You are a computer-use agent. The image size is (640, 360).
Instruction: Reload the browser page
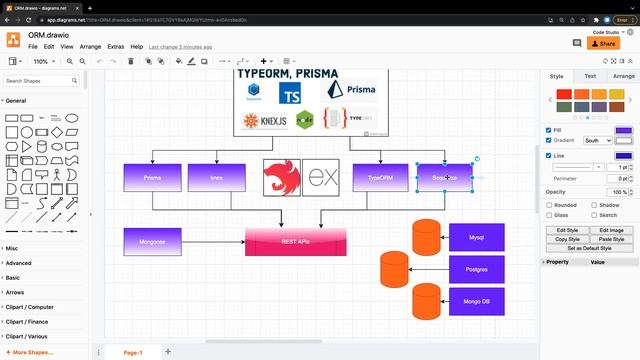[x=28, y=20]
